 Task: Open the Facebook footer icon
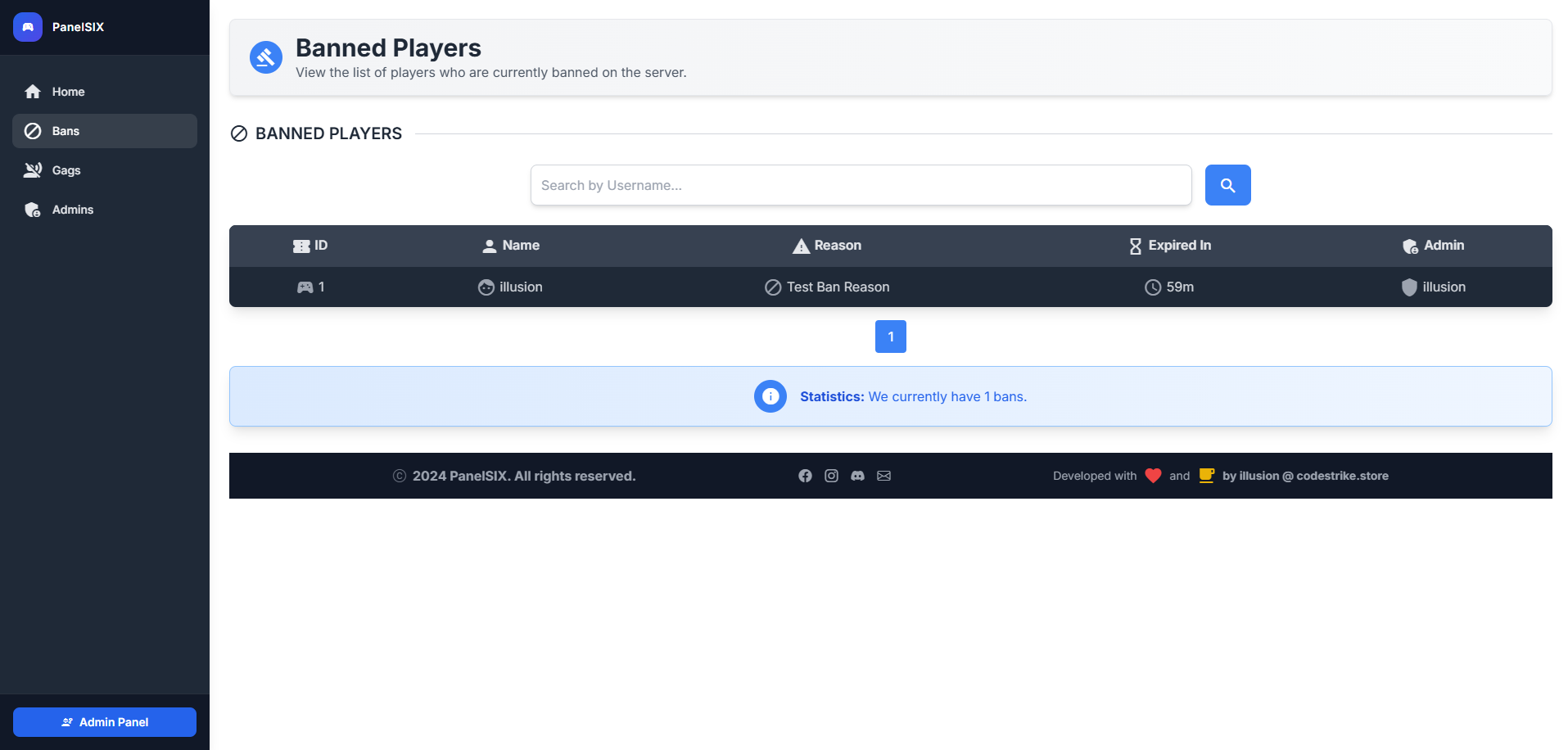(x=805, y=476)
